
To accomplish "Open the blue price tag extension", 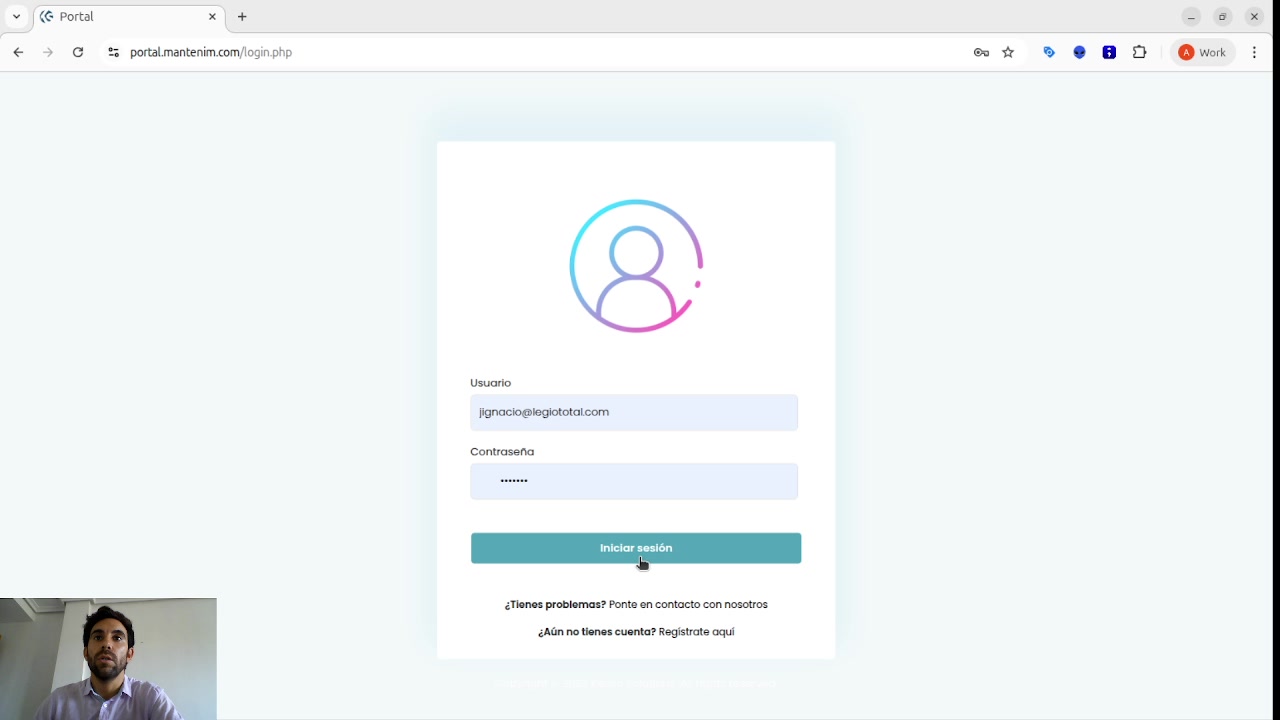I will [1049, 53].
